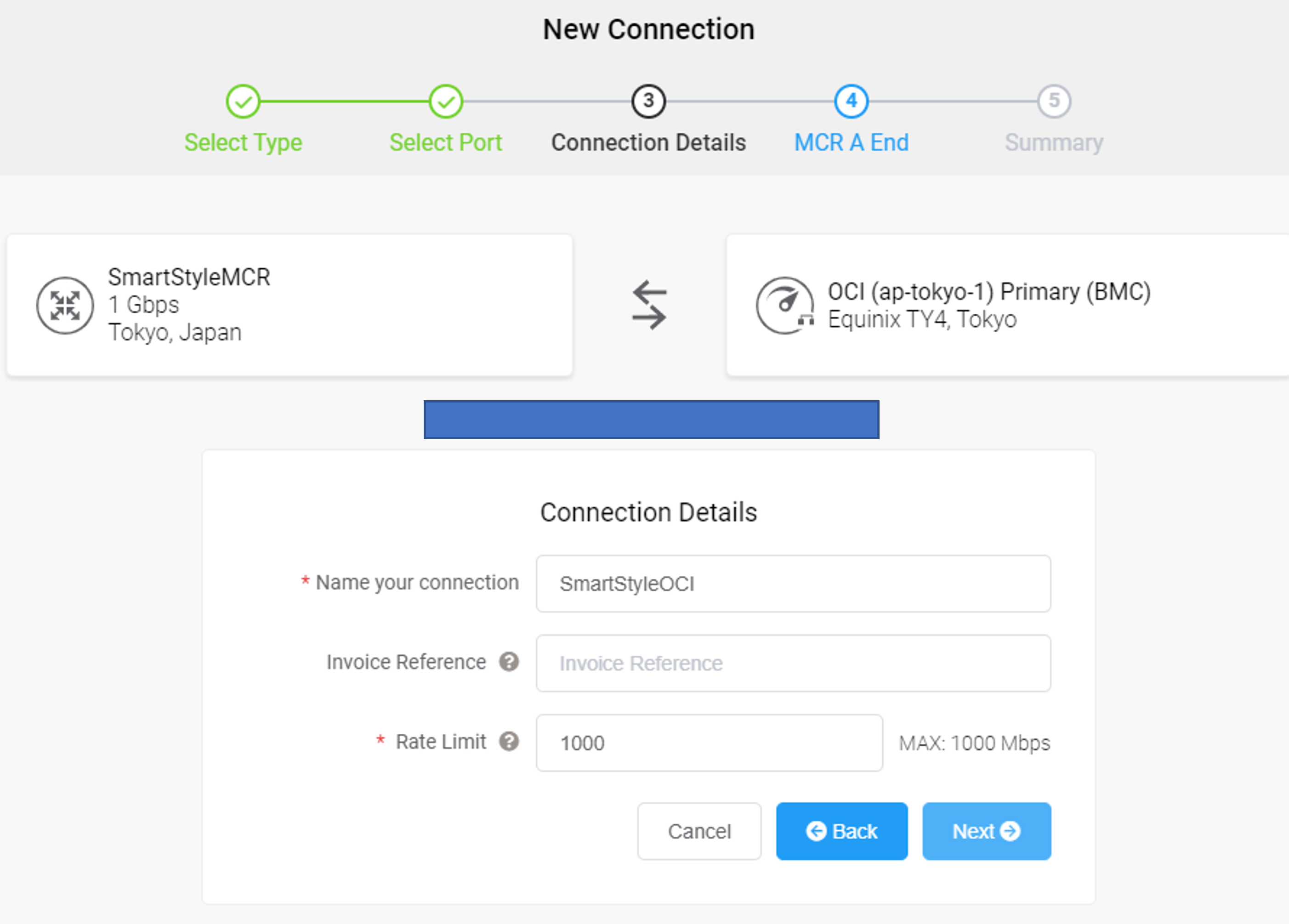The height and width of the screenshot is (924, 1289).
Task: Click the Cancel button
Action: pyautogui.click(x=699, y=831)
